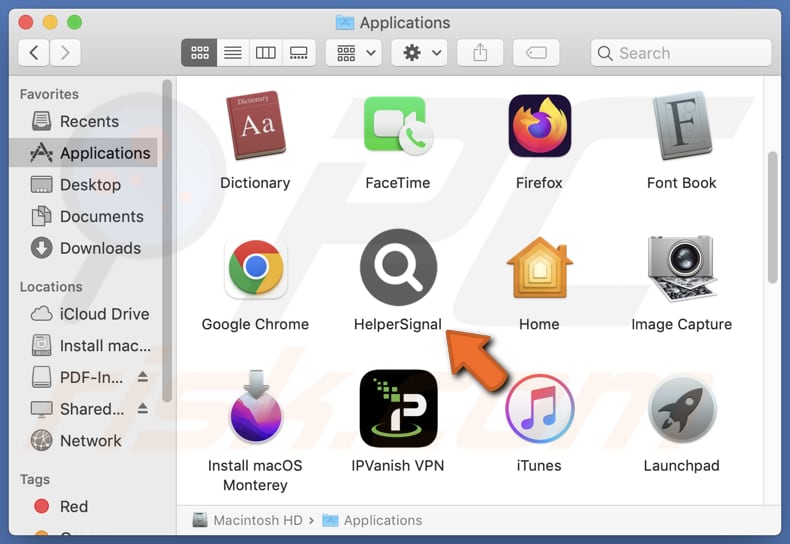Go back with the left chevron button
The height and width of the screenshot is (544, 790).
pos(34,52)
